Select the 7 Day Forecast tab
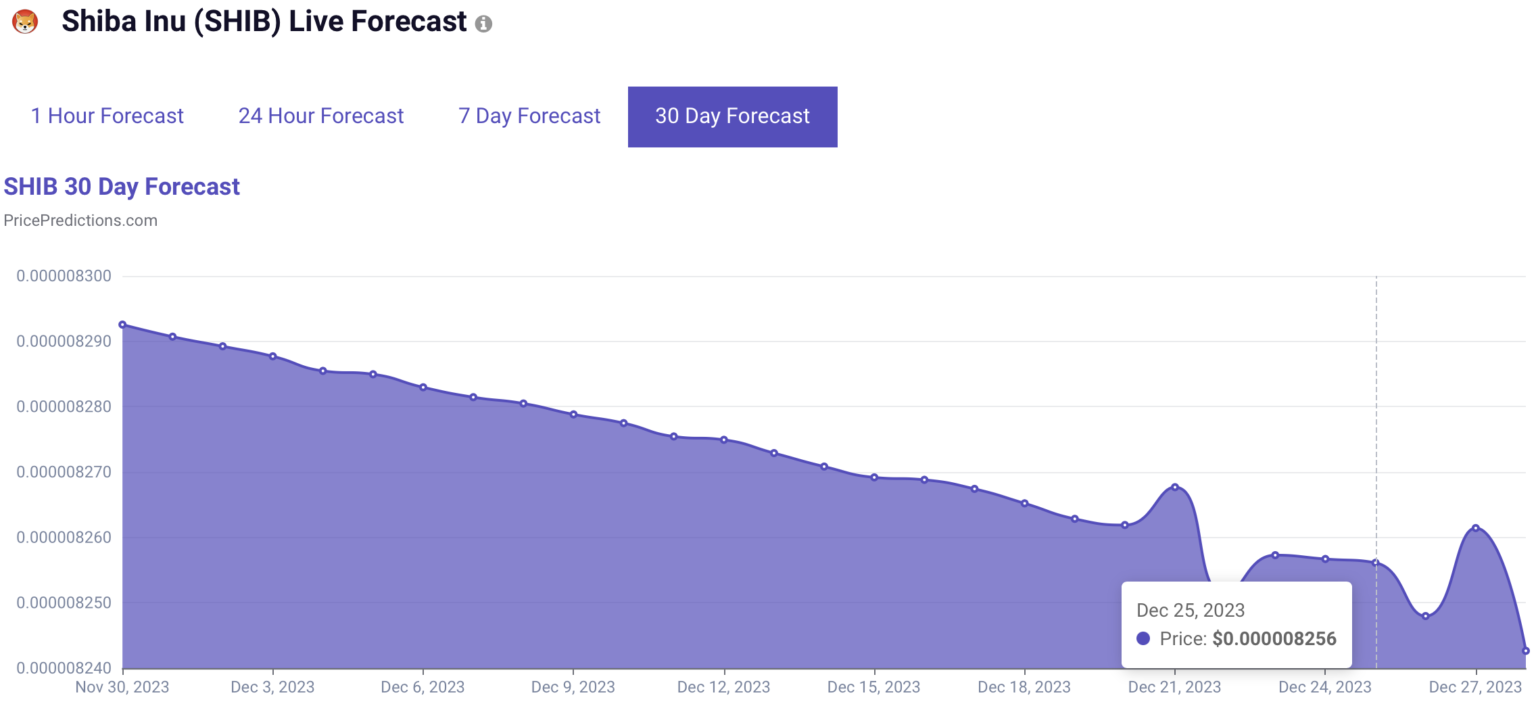 tap(529, 116)
